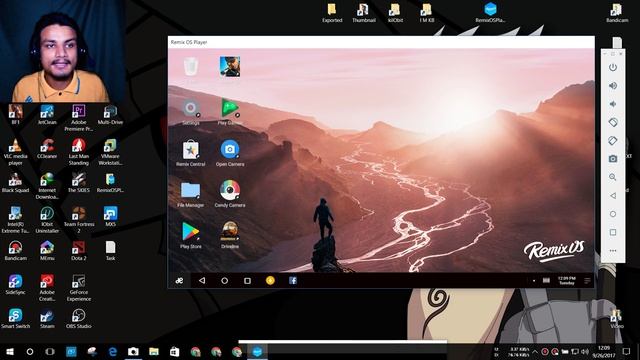Screen dimensions: 640x360
Task: Select the SideSync desktop shortcut
Action: click(x=16, y=285)
